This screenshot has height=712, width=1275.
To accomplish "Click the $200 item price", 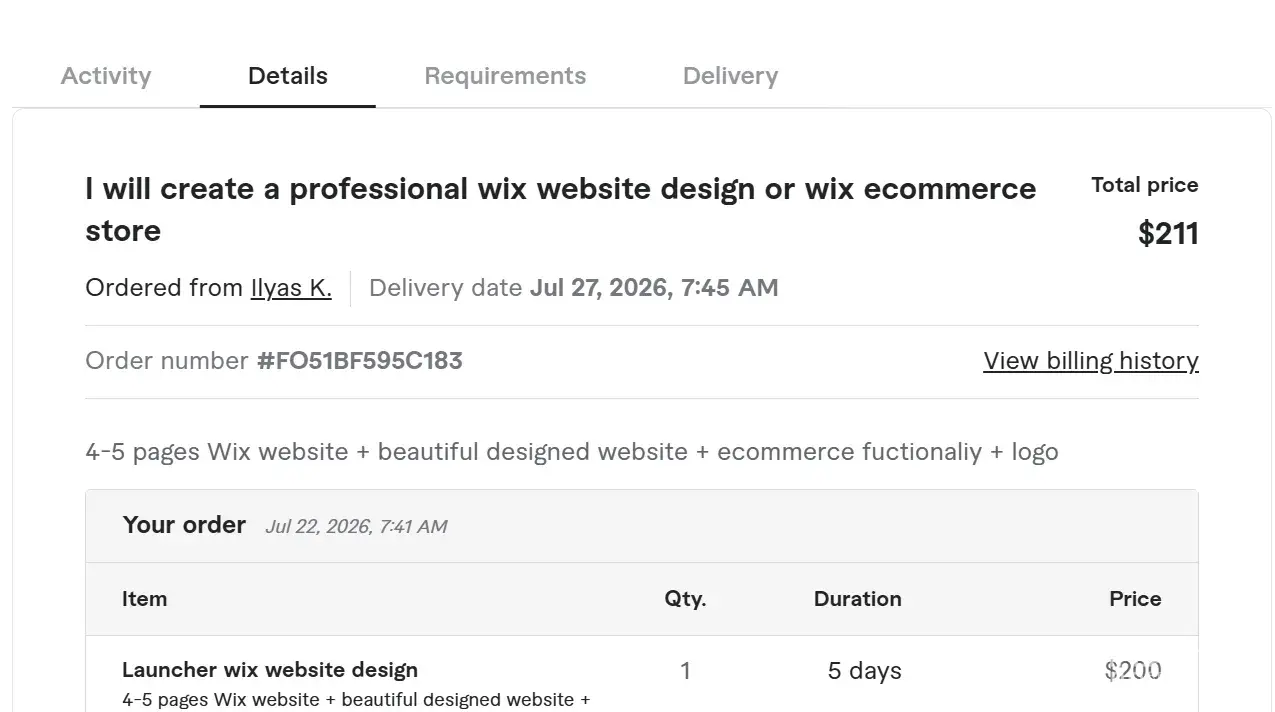I will (x=1133, y=671).
